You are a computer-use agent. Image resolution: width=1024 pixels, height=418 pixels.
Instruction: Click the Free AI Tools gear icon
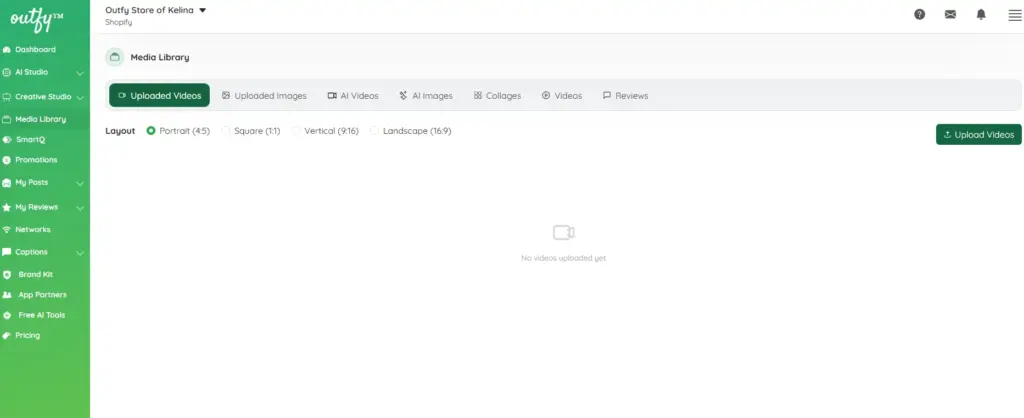tap(7, 315)
